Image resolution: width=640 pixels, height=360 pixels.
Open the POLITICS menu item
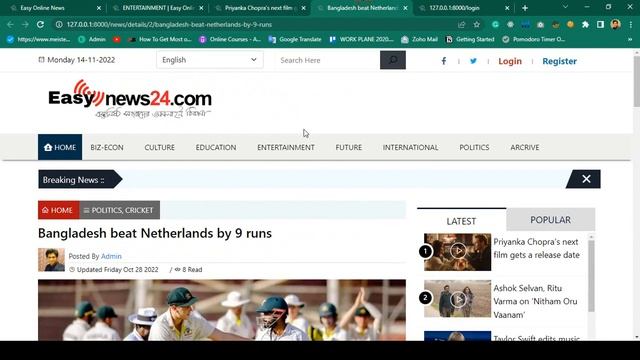(474, 147)
